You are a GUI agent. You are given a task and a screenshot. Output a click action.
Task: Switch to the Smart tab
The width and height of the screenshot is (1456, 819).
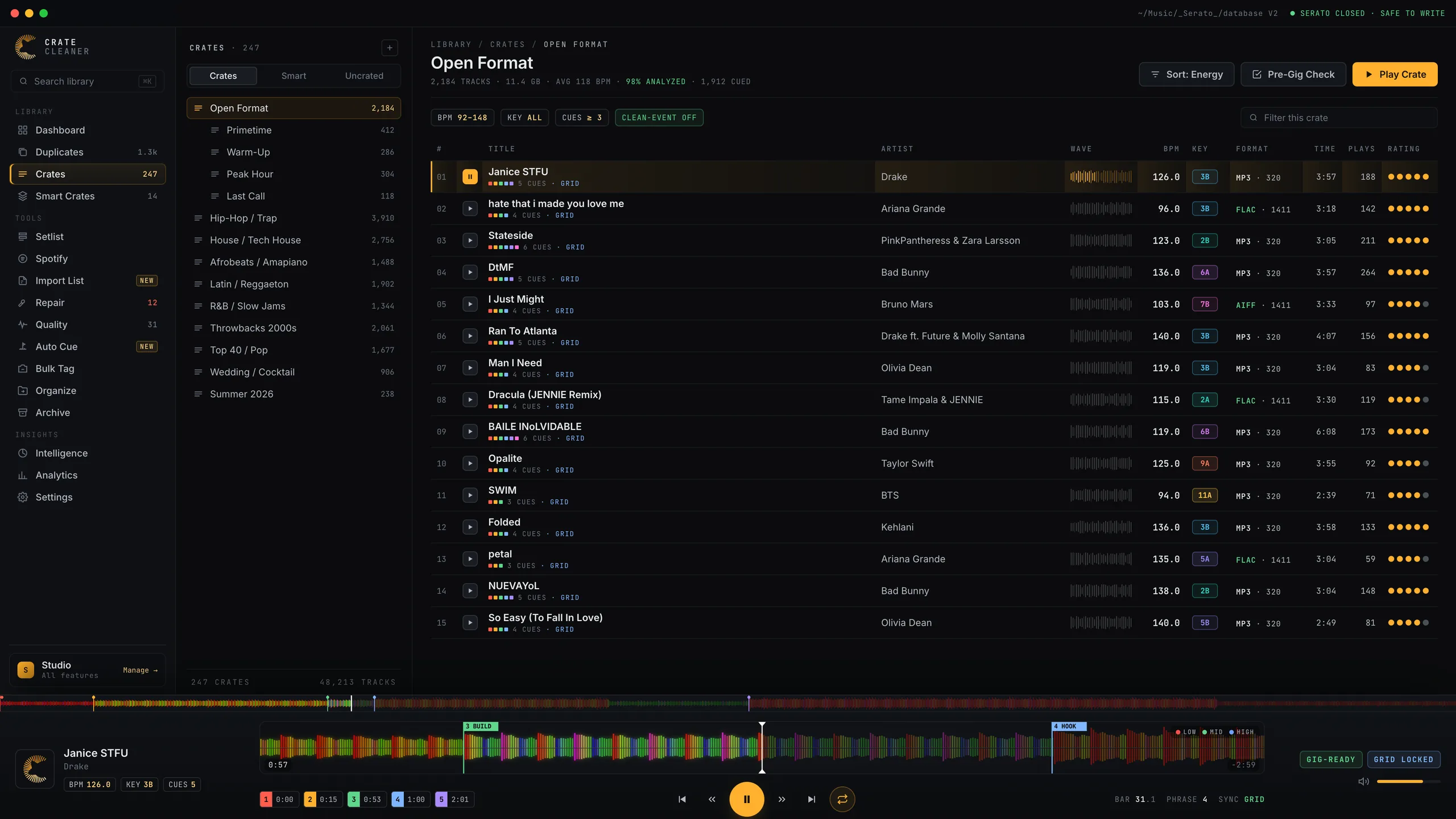coord(293,76)
